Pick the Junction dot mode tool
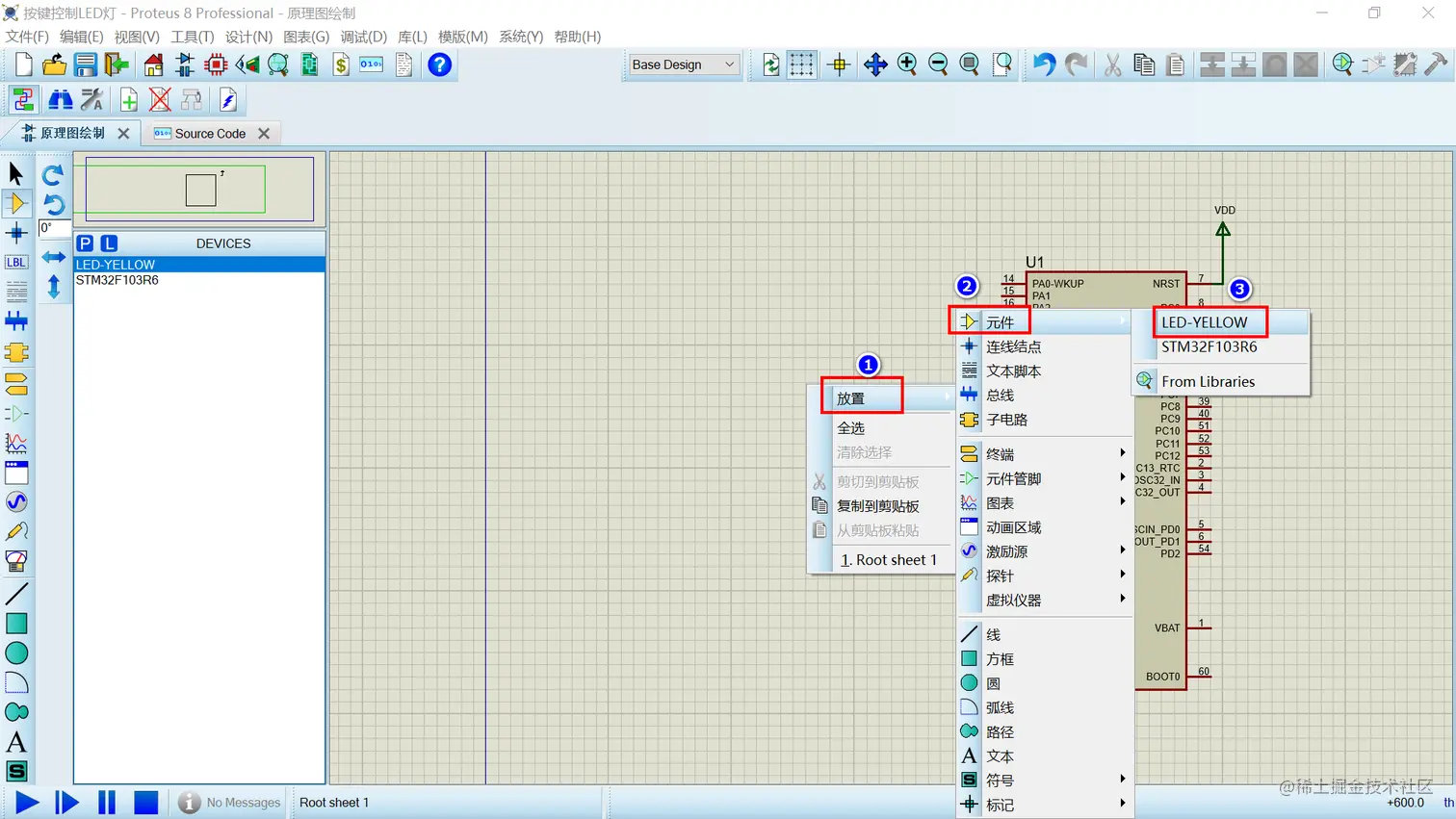The height and width of the screenshot is (819, 1456). point(16,233)
